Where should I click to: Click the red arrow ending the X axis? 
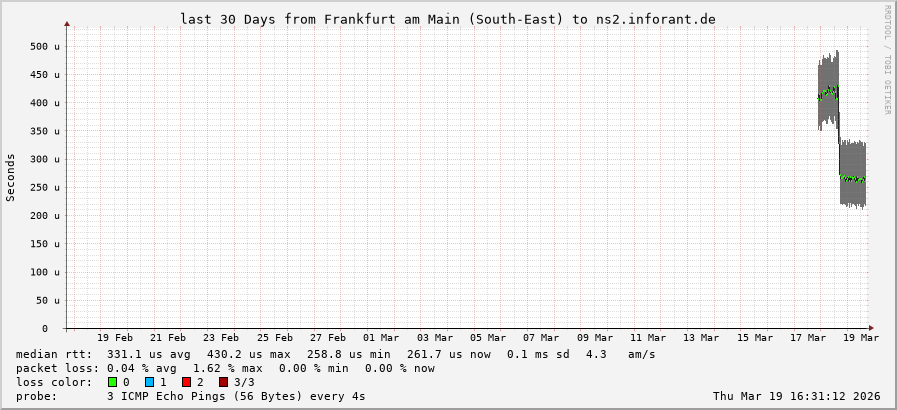pos(871,328)
